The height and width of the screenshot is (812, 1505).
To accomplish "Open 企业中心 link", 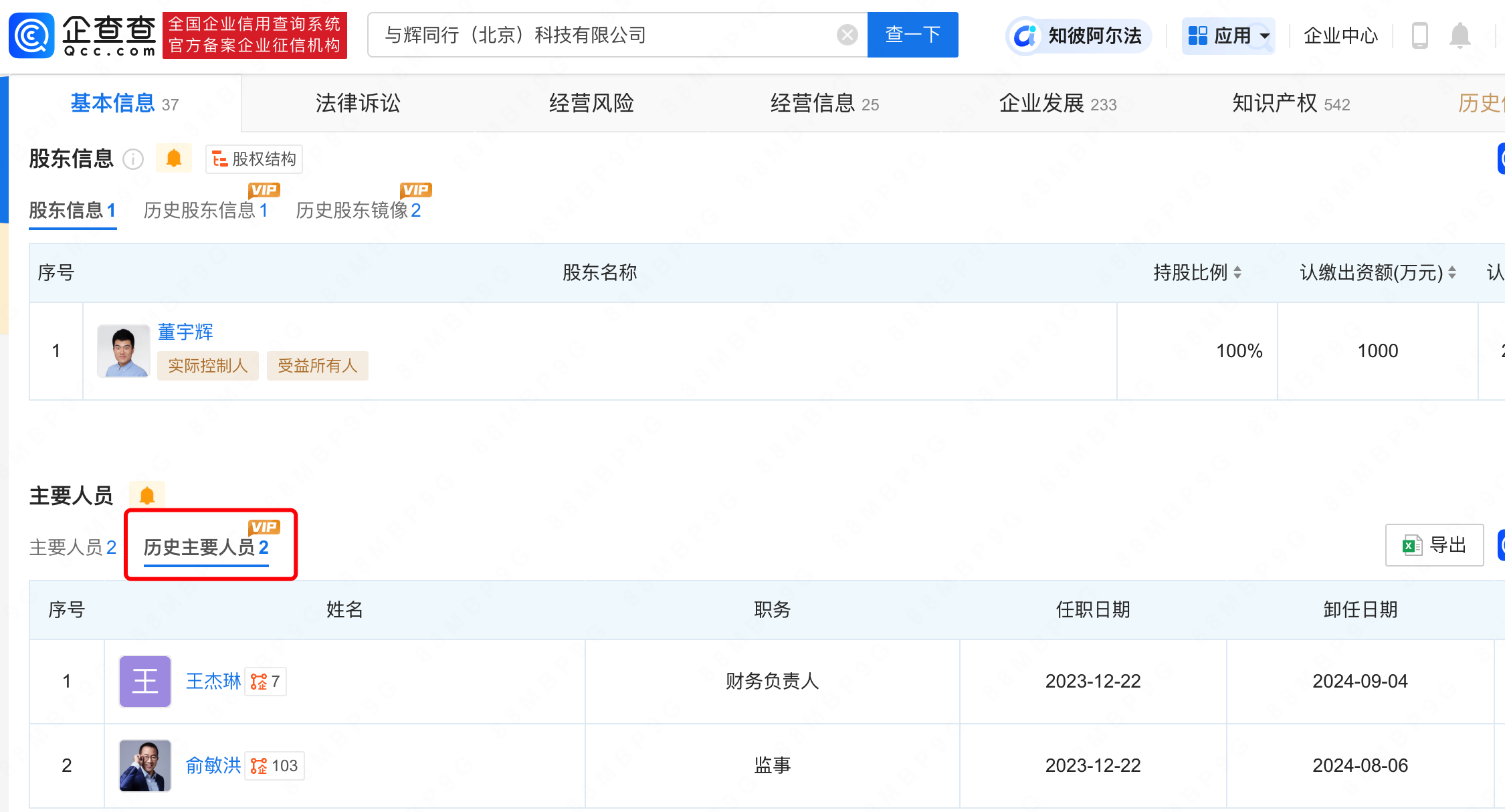I will [1340, 35].
